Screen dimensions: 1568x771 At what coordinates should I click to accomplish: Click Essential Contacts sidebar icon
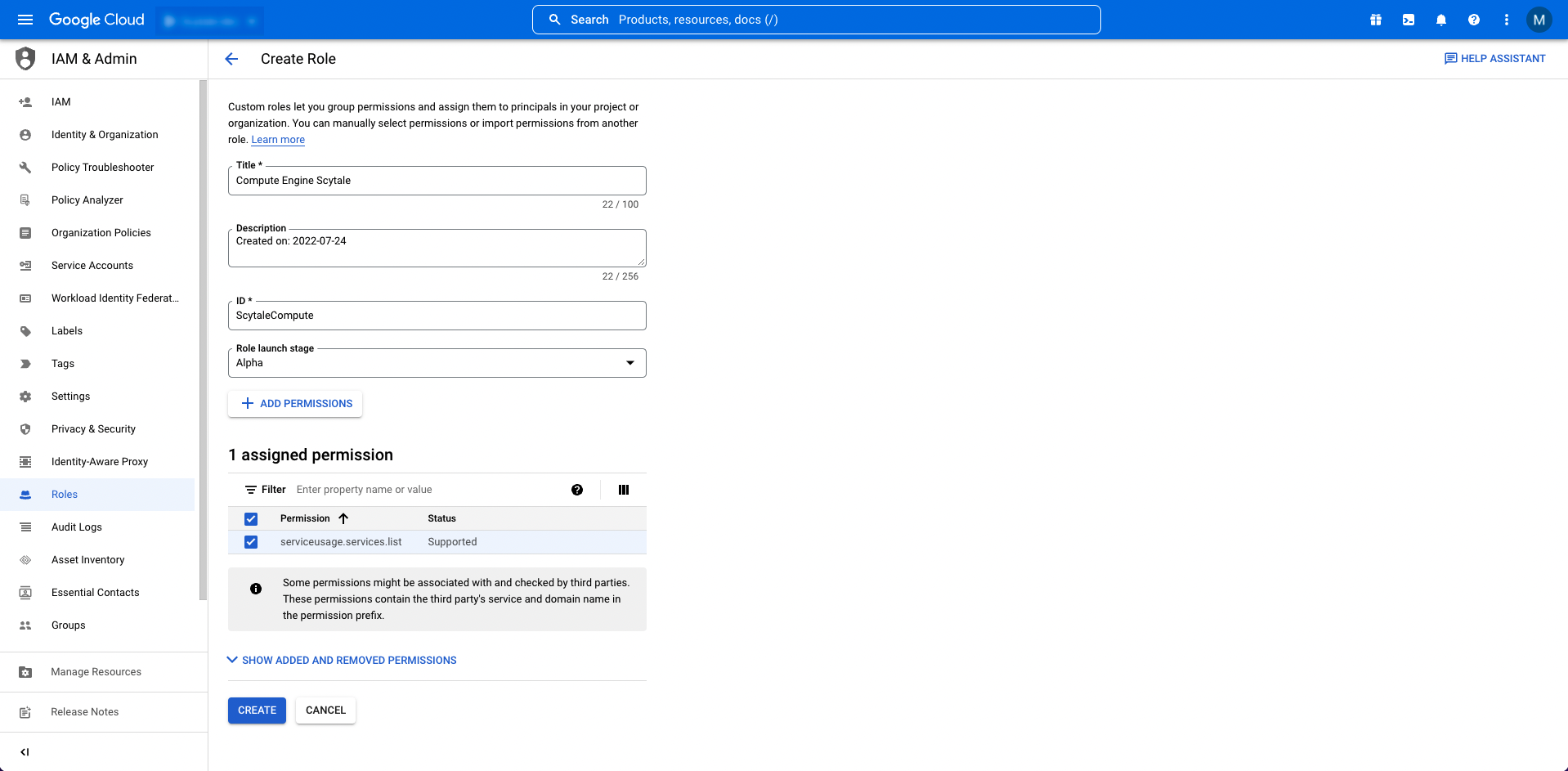[x=25, y=593]
